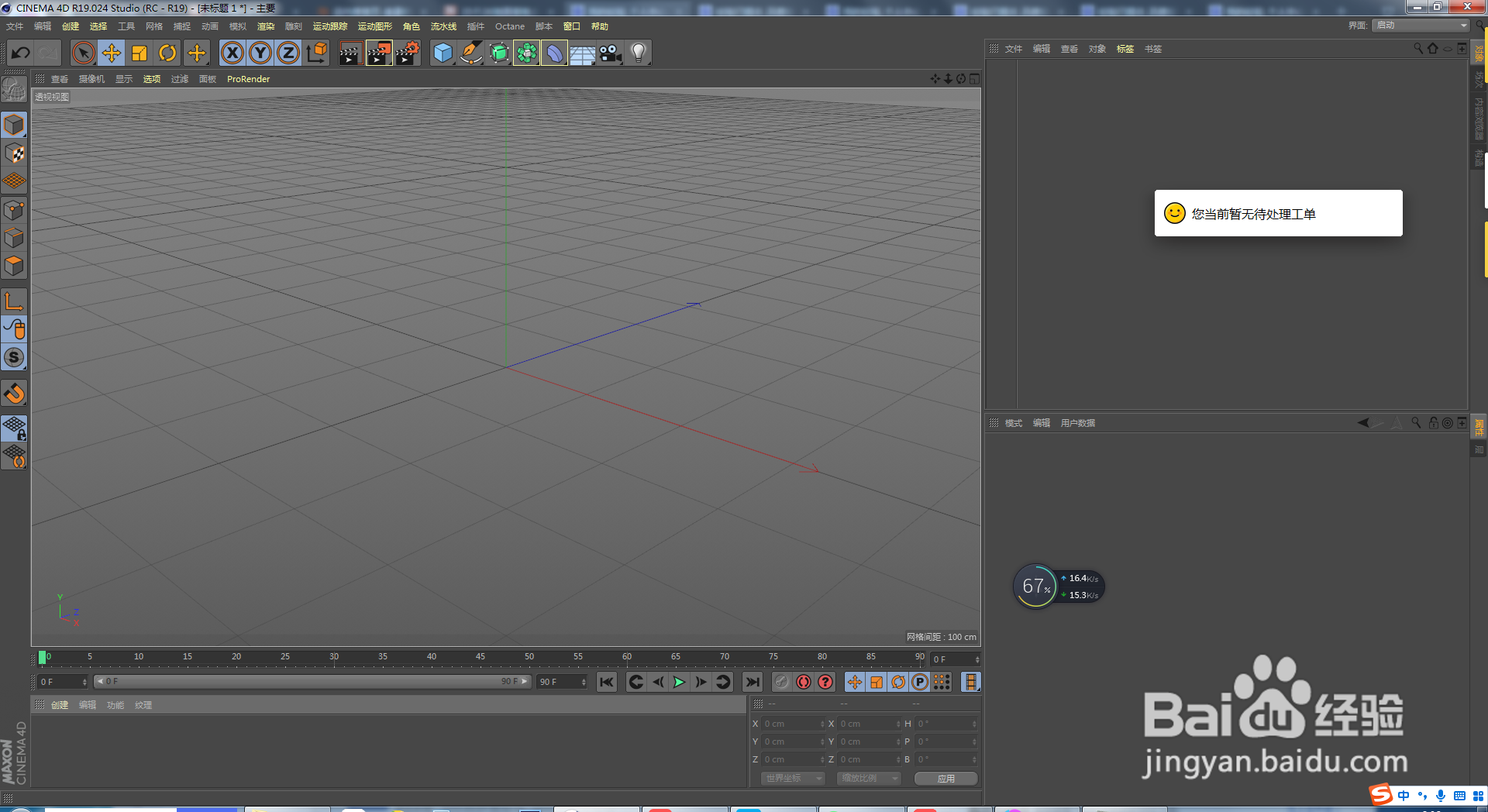
Task: Open the 世界坐标 coordinate dropdown
Action: click(792, 778)
